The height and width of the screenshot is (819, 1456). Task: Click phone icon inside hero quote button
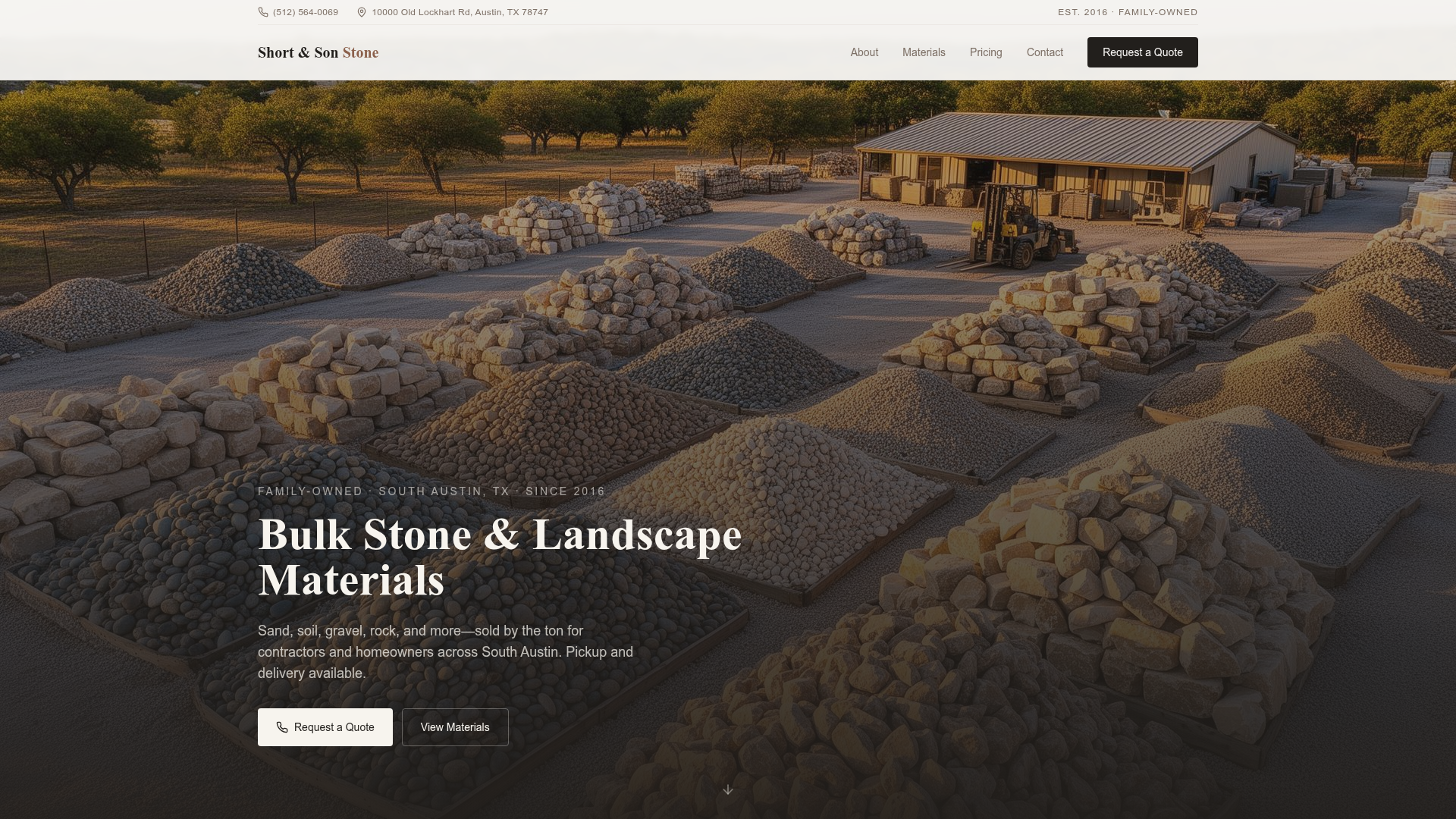click(282, 727)
